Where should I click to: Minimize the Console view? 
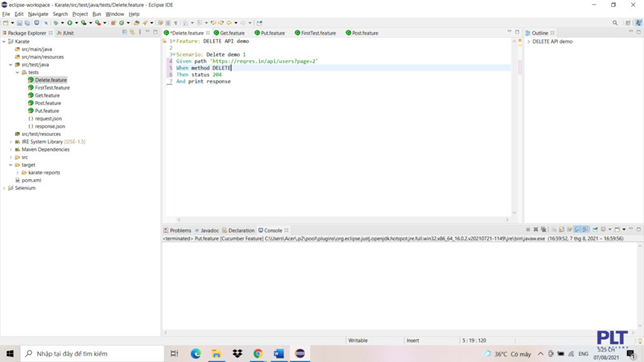point(631,229)
